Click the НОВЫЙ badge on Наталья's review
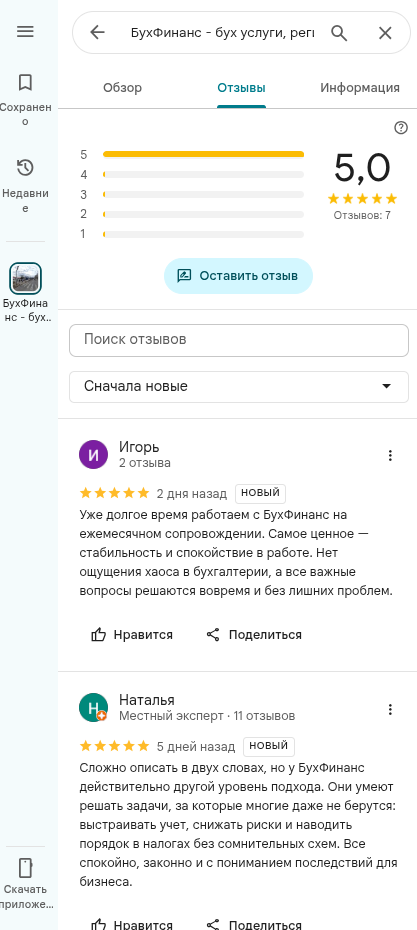Image resolution: width=417 pixels, height=930 pixels. coord(269,746)
